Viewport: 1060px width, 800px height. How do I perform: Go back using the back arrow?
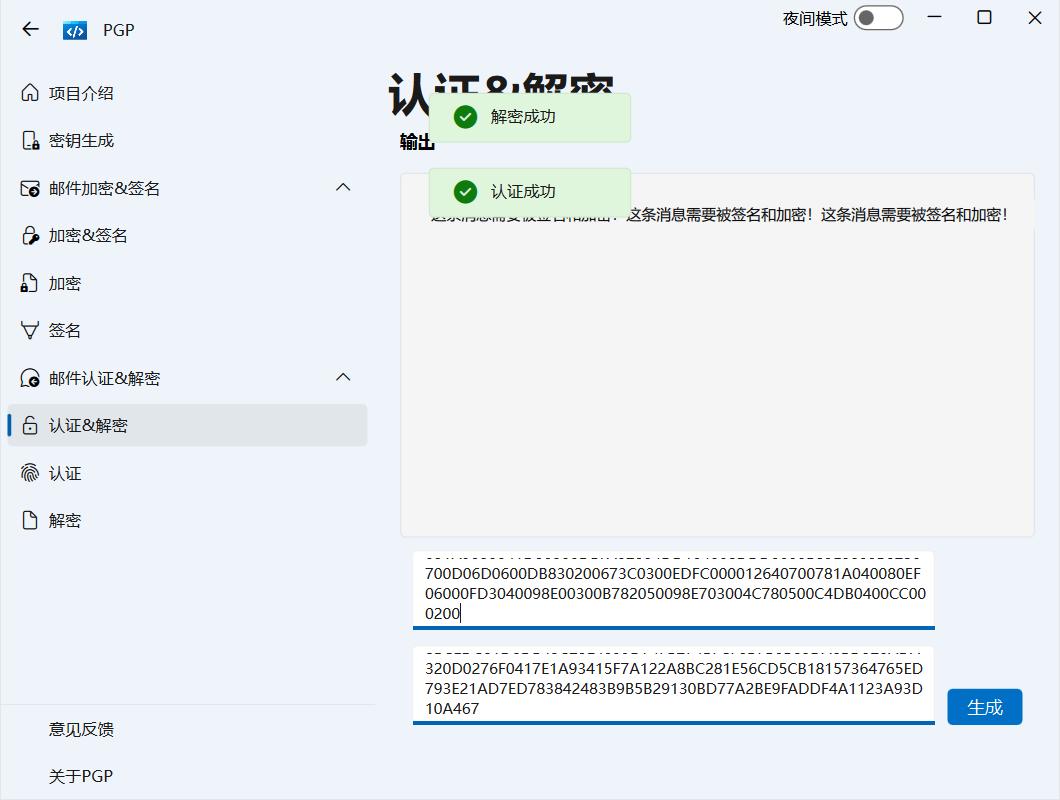pos(30,29)
